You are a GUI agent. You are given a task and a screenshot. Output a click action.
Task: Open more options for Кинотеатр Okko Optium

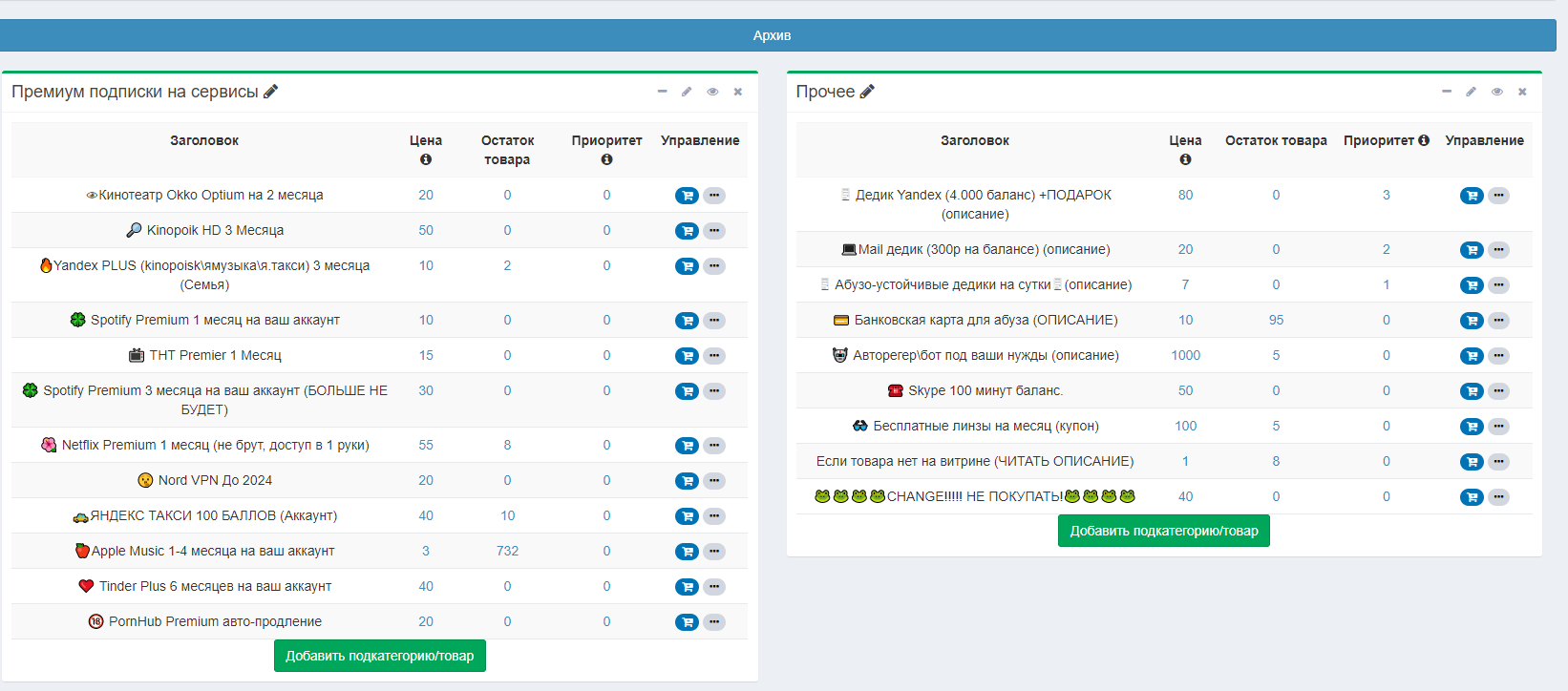click(x=714, y=196)
